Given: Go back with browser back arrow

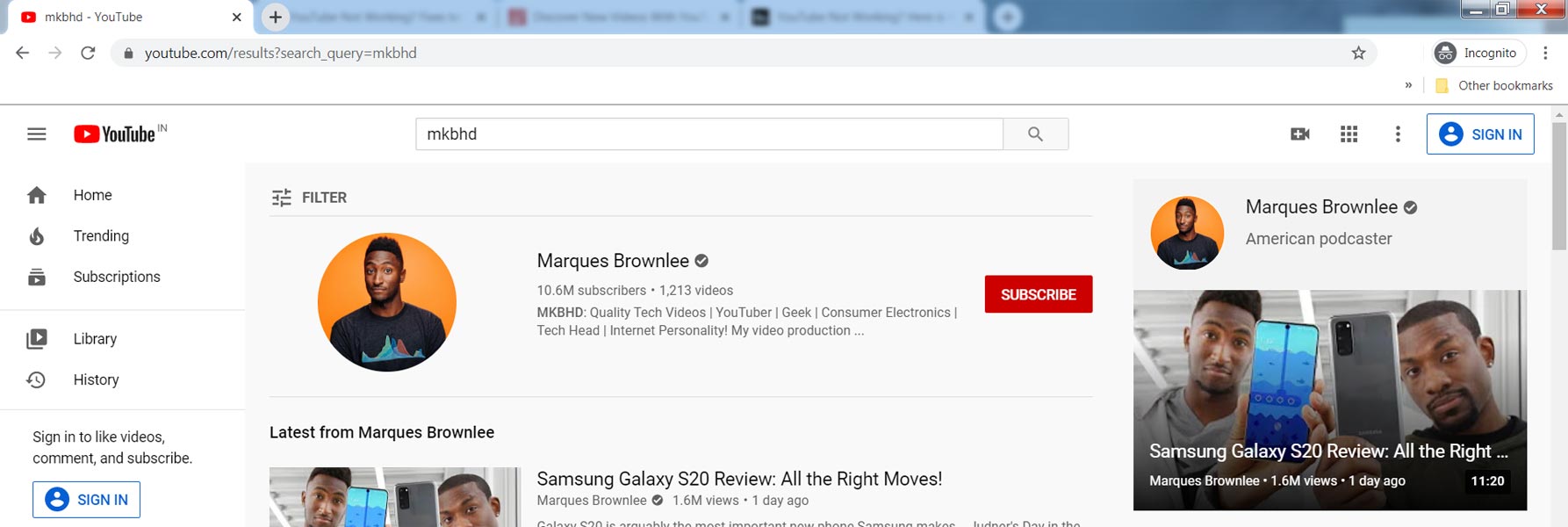Looking at the screenshot, I should point(23,53).
